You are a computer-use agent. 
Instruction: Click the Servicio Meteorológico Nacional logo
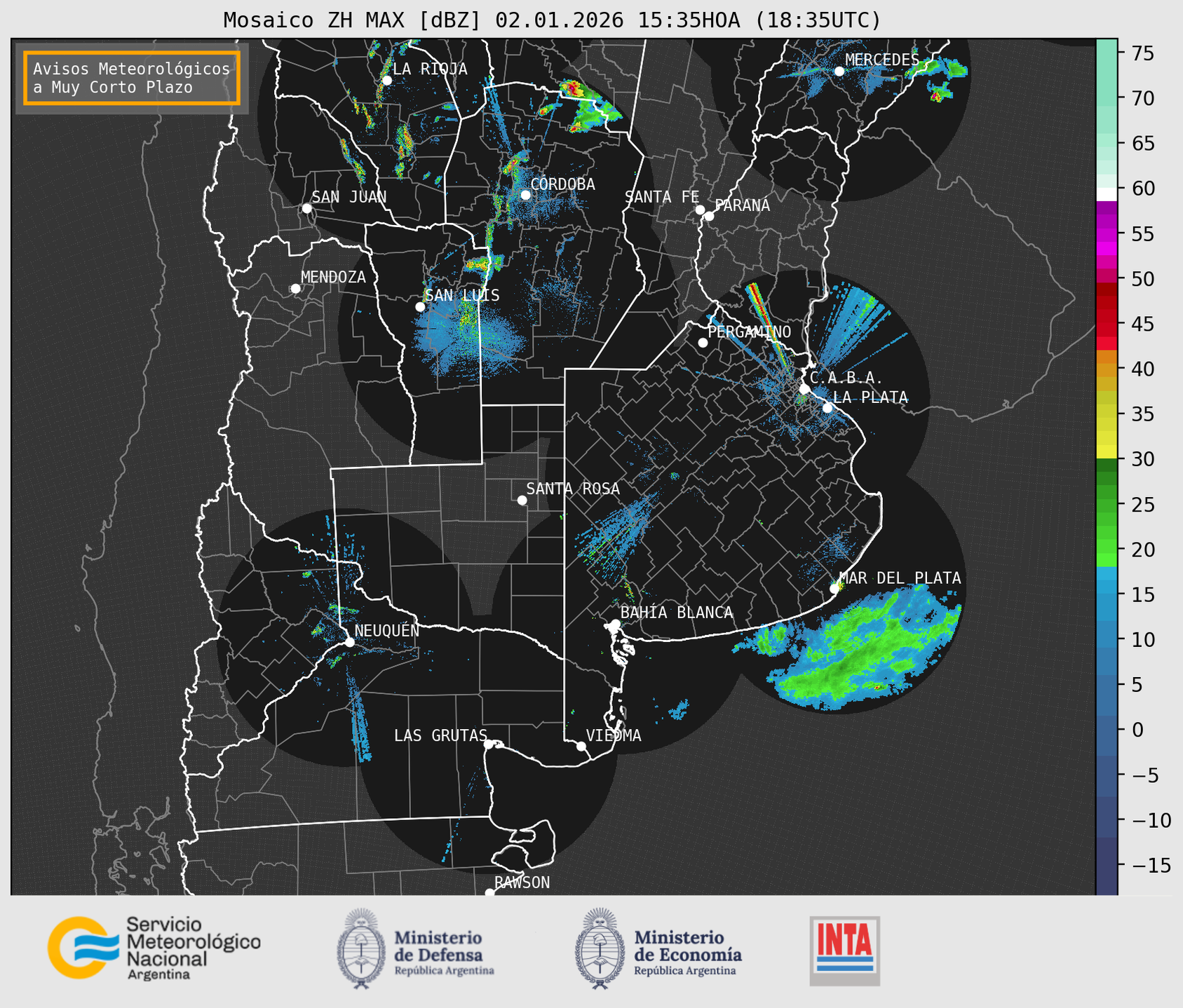tap(154, 948)
